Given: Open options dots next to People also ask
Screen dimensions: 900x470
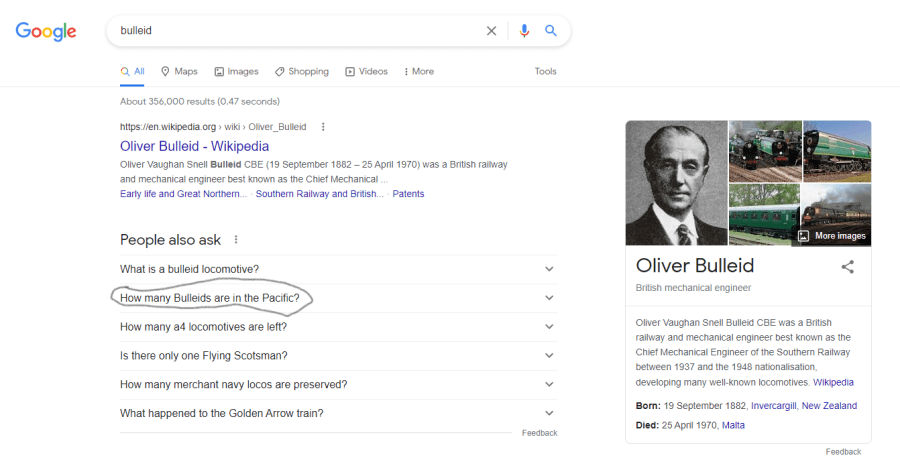Looking at the screenshot, I should 236,240.
